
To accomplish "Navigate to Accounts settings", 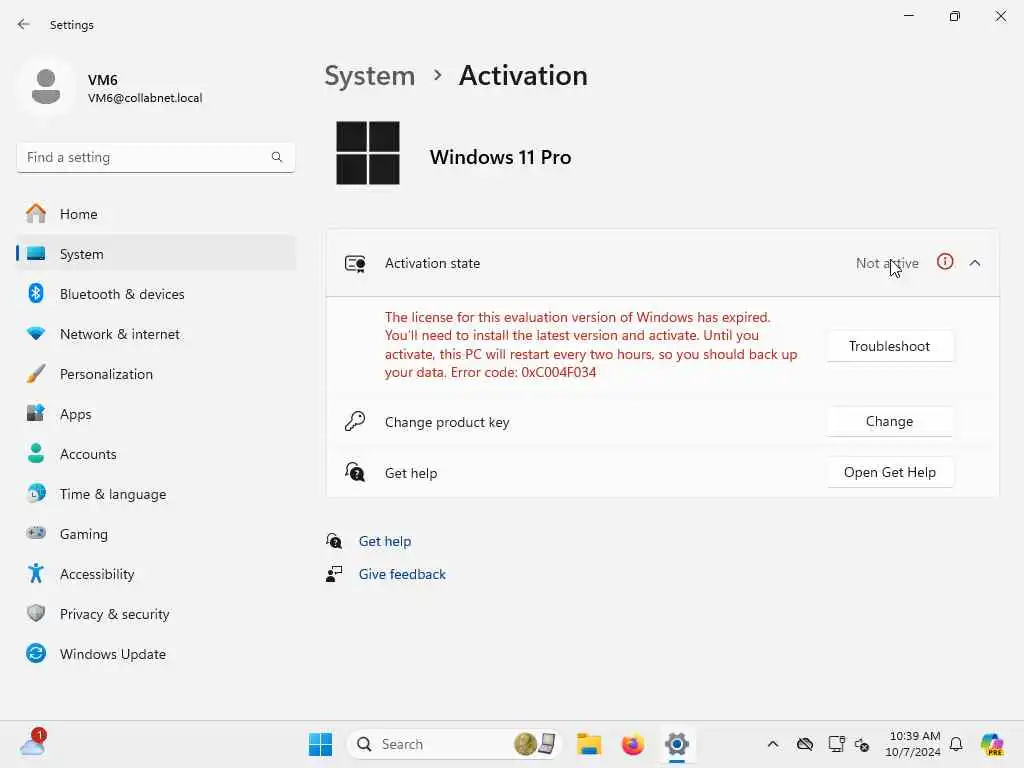I will pyautogui.click(x=156, y=454).
